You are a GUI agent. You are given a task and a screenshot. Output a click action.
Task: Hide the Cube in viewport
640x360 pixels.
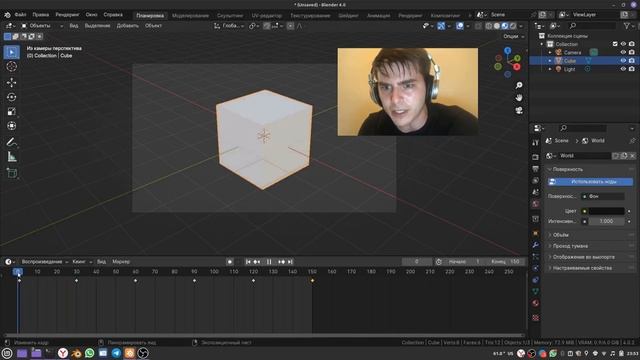pos(623,61)
